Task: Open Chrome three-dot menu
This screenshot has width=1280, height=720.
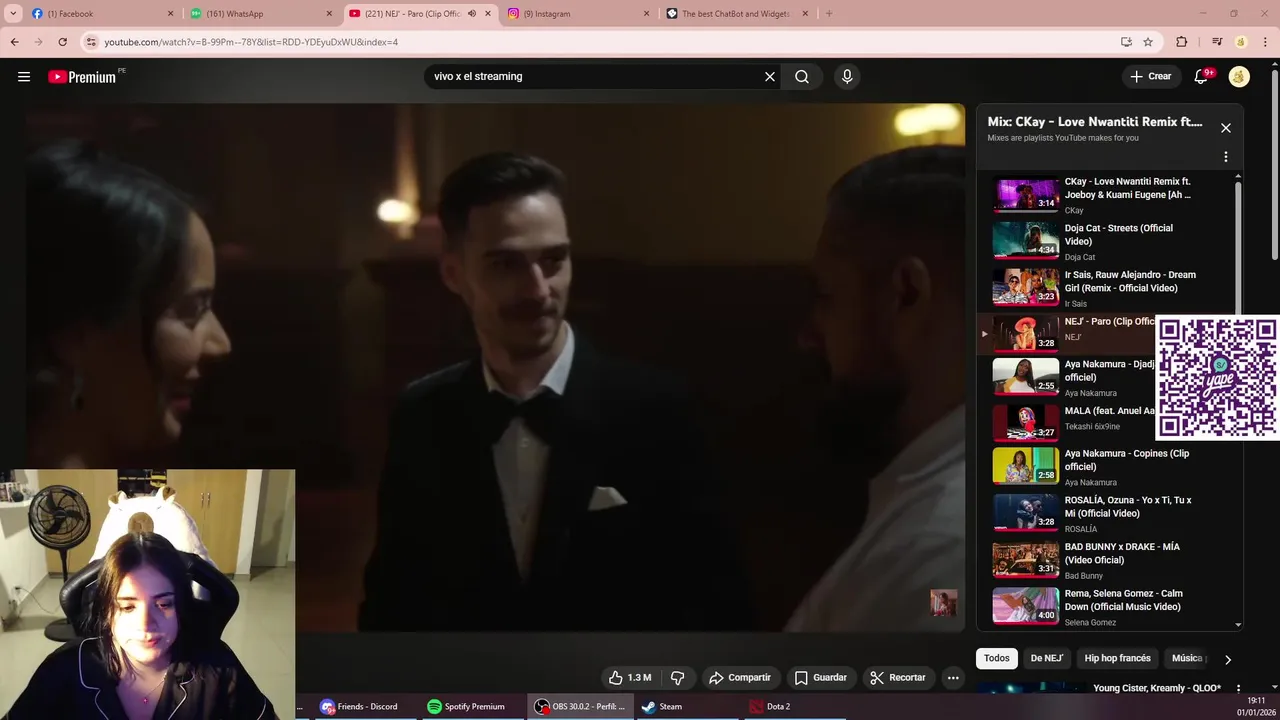Action: tap(1266, 42)
